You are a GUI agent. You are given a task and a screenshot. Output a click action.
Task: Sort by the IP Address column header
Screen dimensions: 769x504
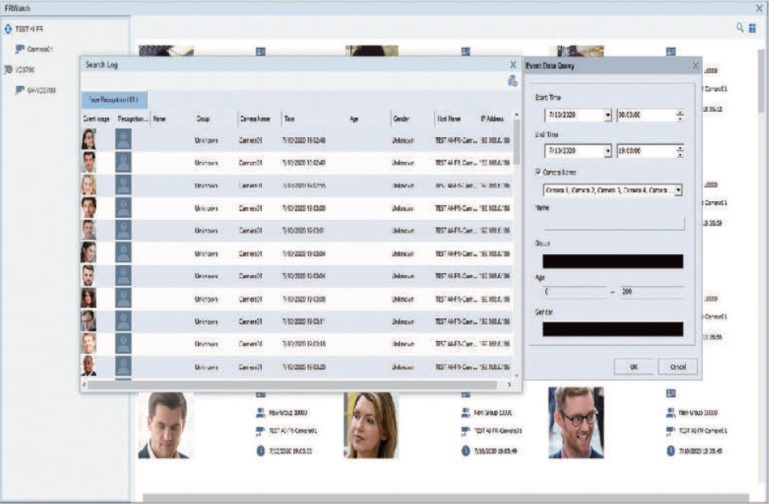[x=492, y=119]
